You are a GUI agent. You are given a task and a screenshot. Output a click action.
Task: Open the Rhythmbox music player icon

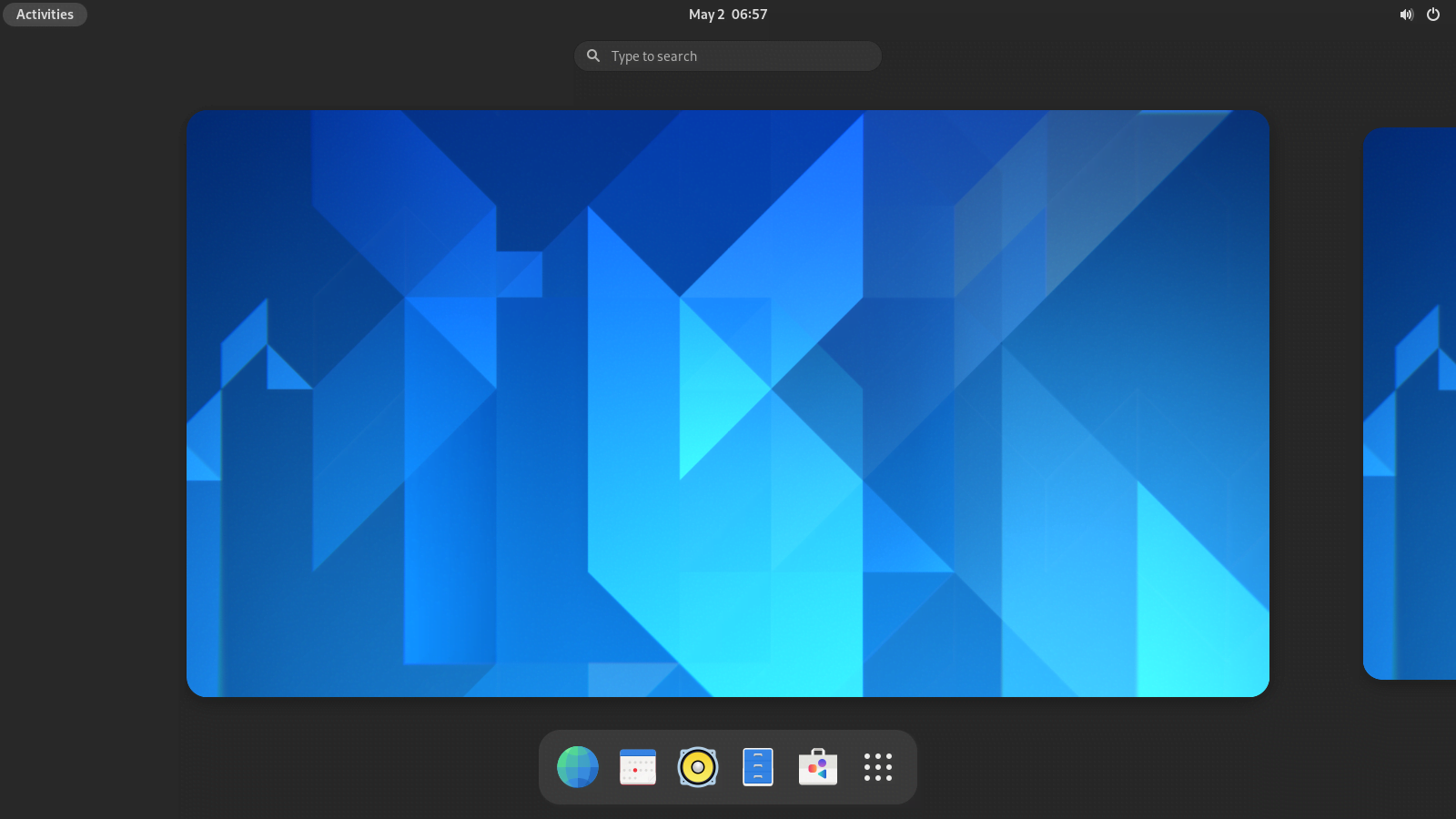pyautogui.click(x=698, y=767)
